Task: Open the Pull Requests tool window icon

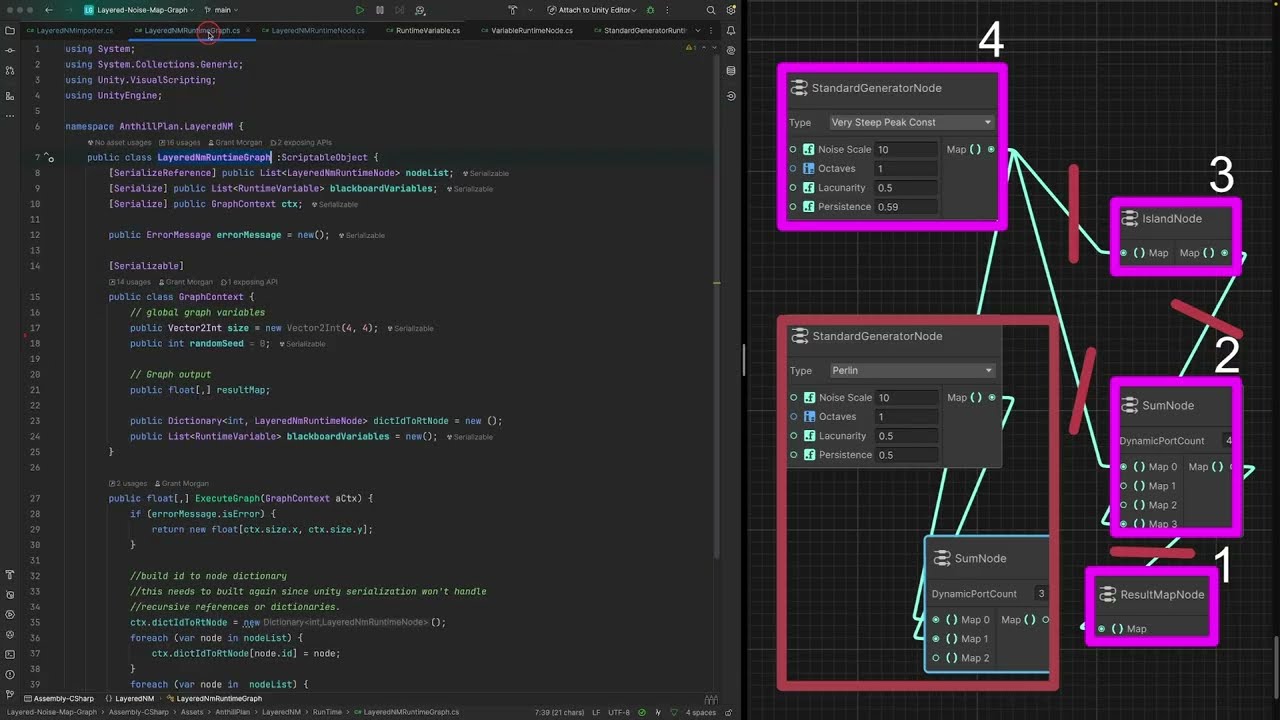Action: tap(10, 70)
